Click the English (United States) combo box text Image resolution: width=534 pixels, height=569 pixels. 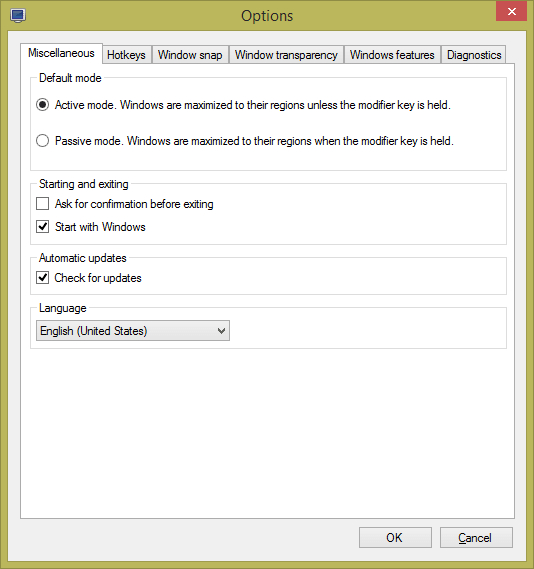click(x=94, y=331)
